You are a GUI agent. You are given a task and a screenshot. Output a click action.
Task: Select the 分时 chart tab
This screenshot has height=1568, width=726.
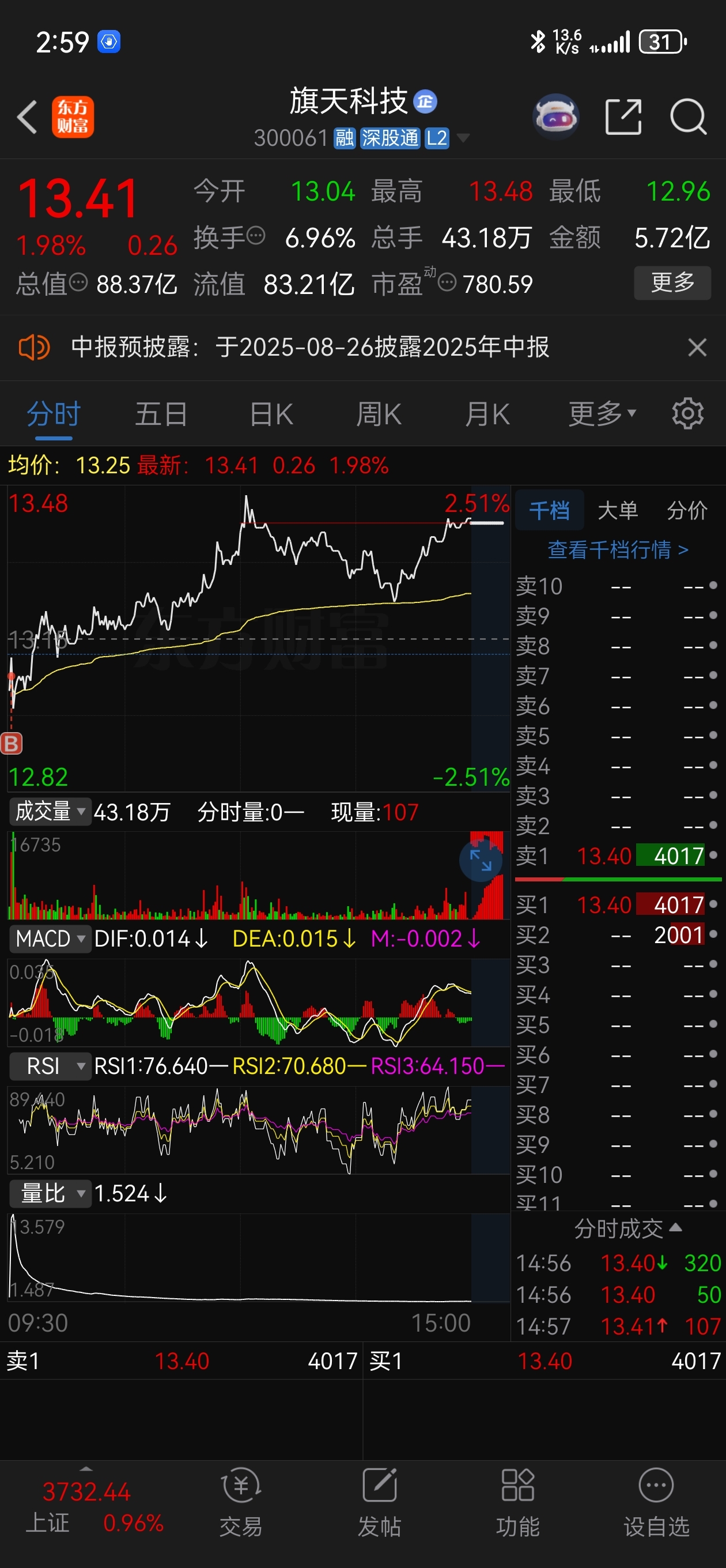point(54,414)
